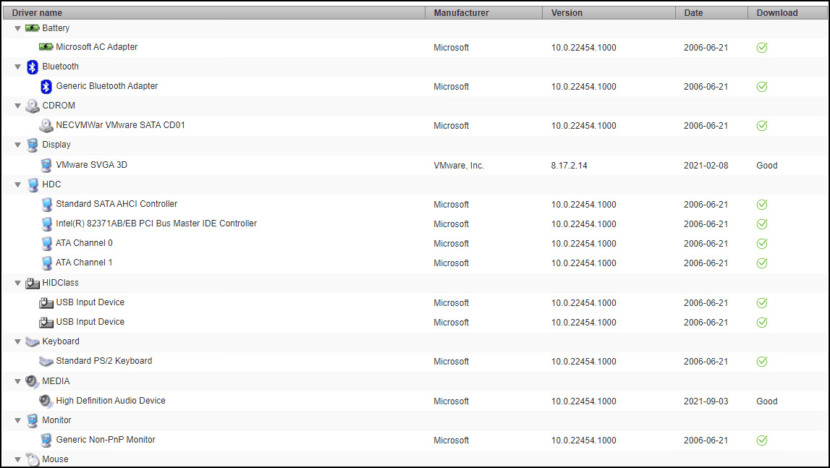Select the VMware SVGA 3D driver name
Screen dimensions: 830x468
92,165
